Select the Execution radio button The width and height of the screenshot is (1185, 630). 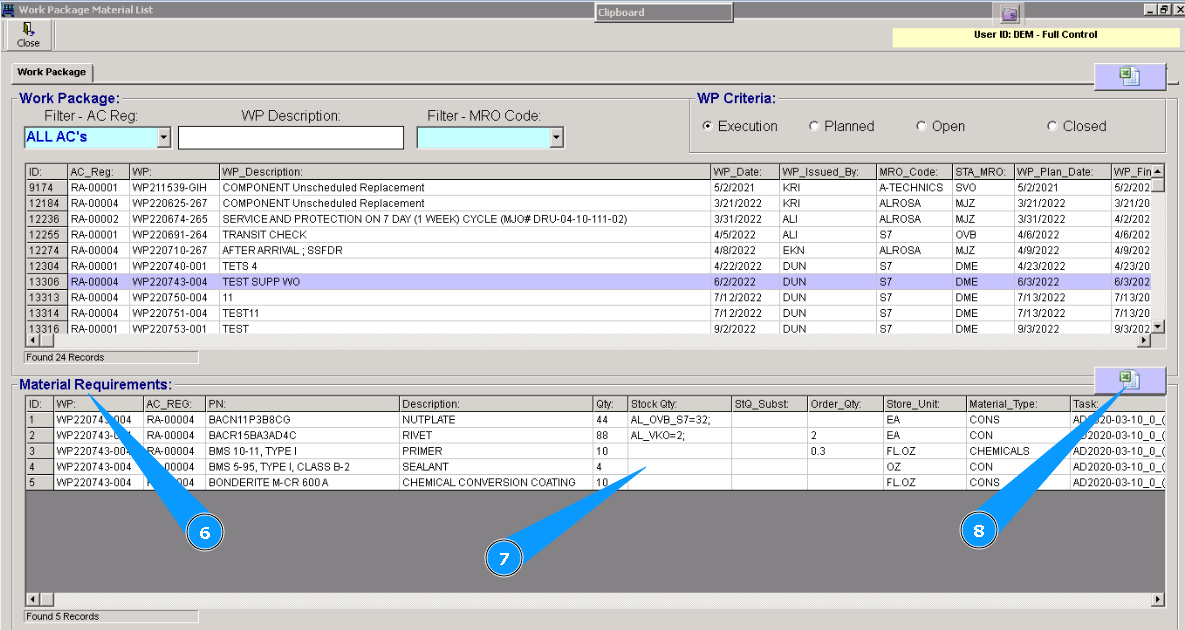point(708,126)
